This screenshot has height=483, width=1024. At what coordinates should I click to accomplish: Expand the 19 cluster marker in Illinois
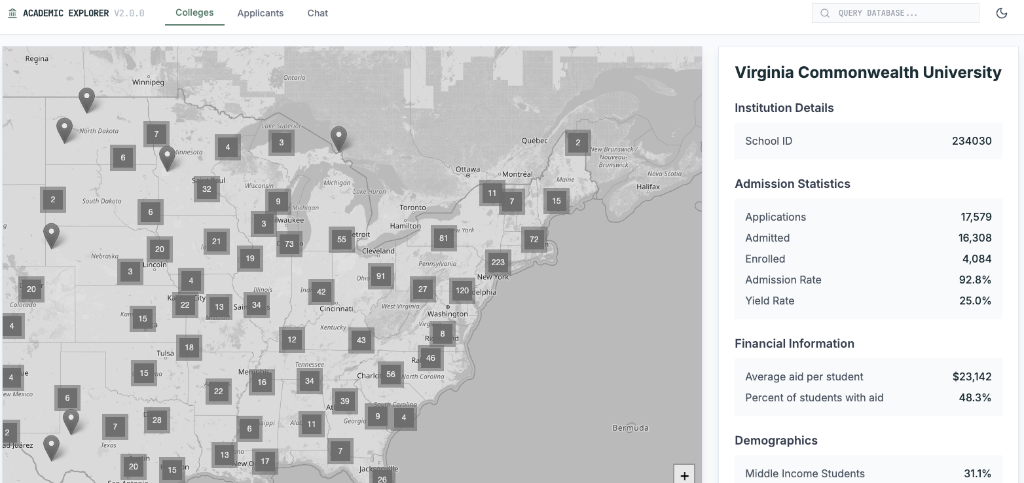point(250,258)
